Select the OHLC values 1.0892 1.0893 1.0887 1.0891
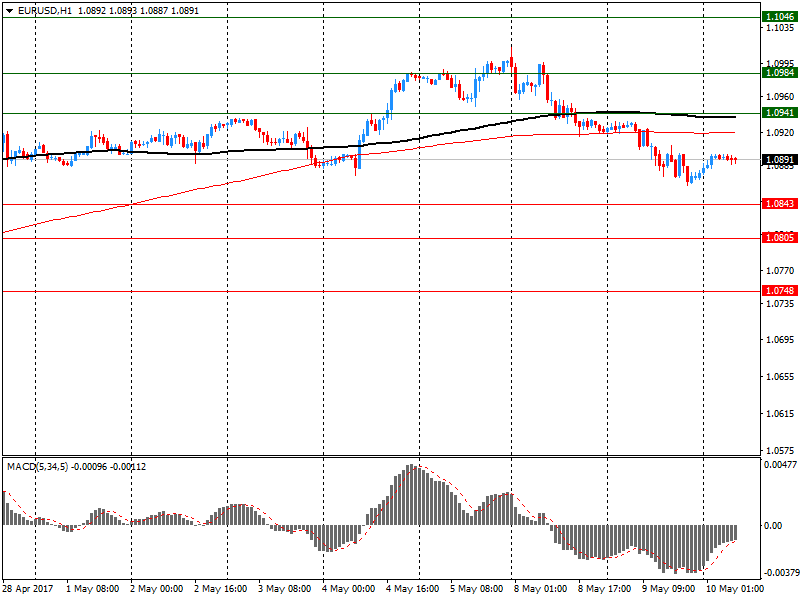The image size is (800, 600). pyautogui.click(x=138, y=11)
